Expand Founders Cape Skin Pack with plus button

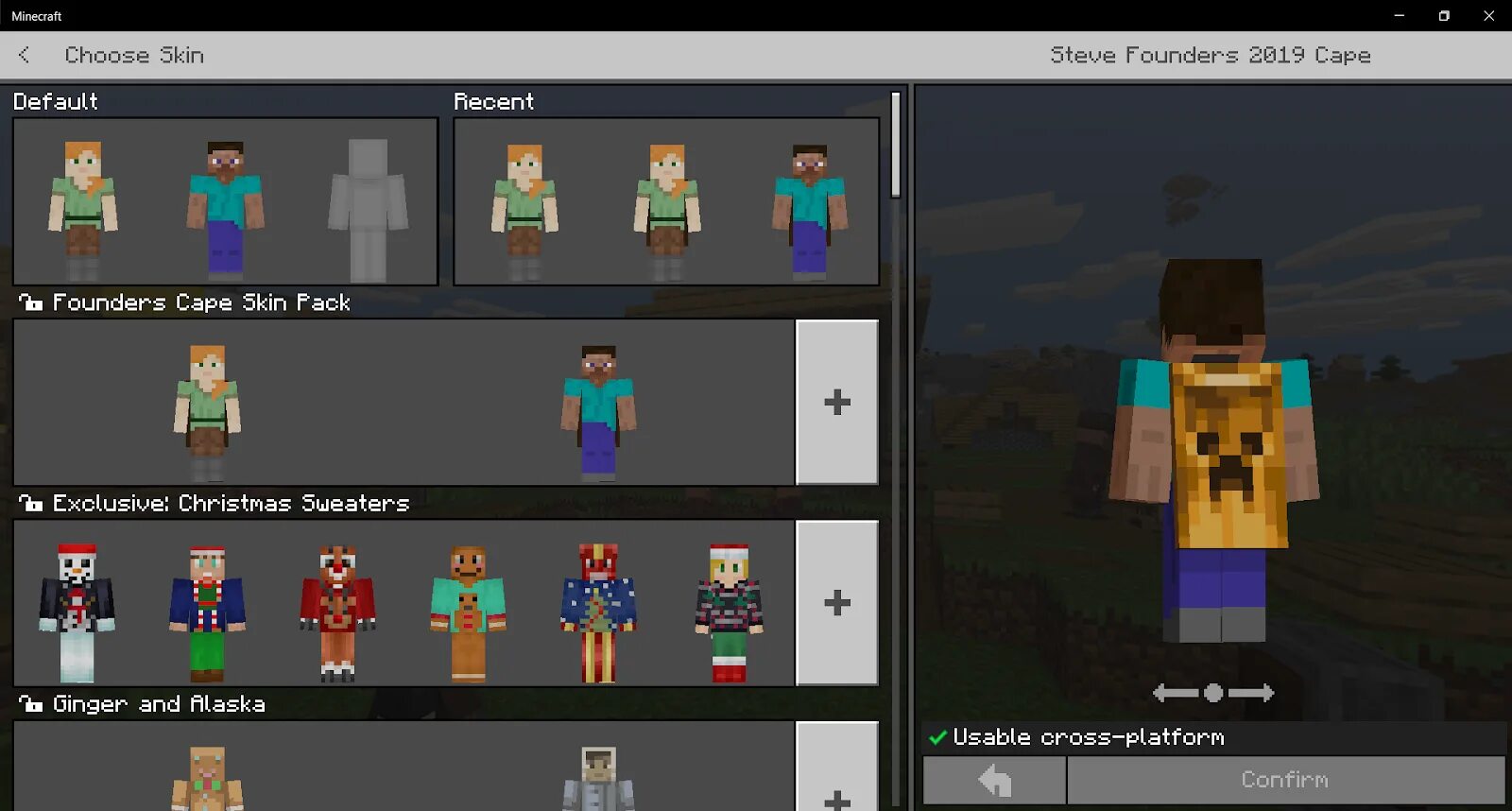[x=837, y=402]
